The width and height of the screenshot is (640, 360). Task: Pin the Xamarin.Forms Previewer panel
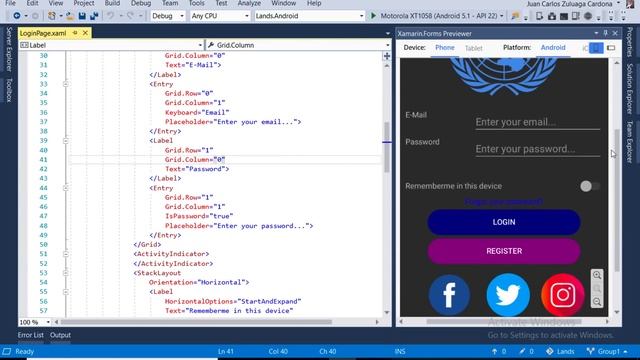tap(606, 33)
